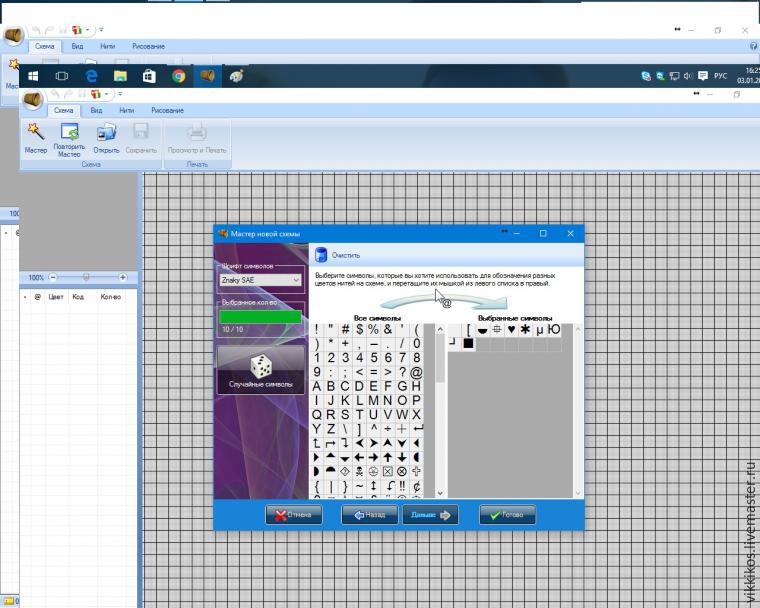Click the help question mark in back window
The height and width of the screenshot is (608, 760).
(x=754, y=46)
